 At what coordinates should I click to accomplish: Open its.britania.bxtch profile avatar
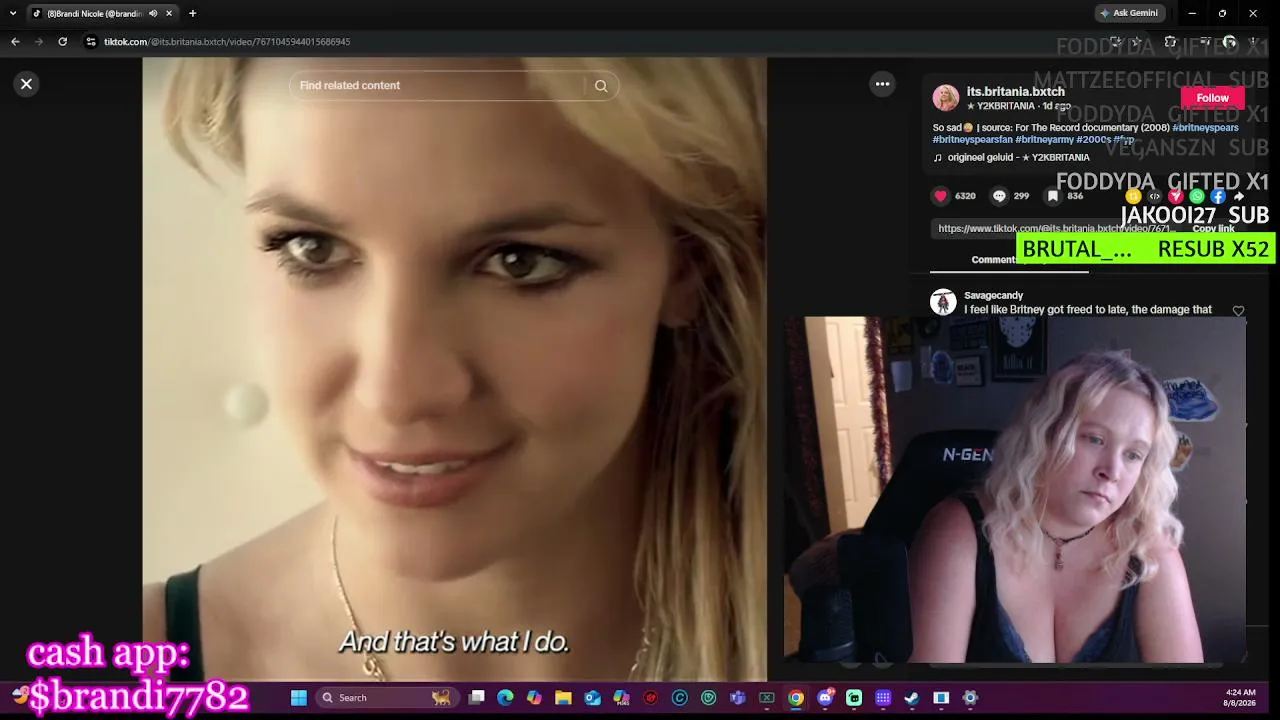coord(946,98)
